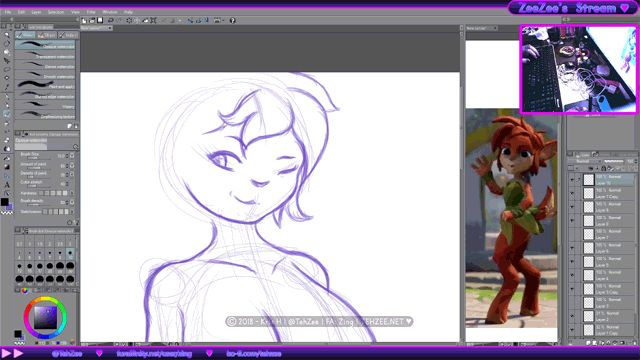
Task: Open the main canvas tab dropdown
Action: [109, 28]
